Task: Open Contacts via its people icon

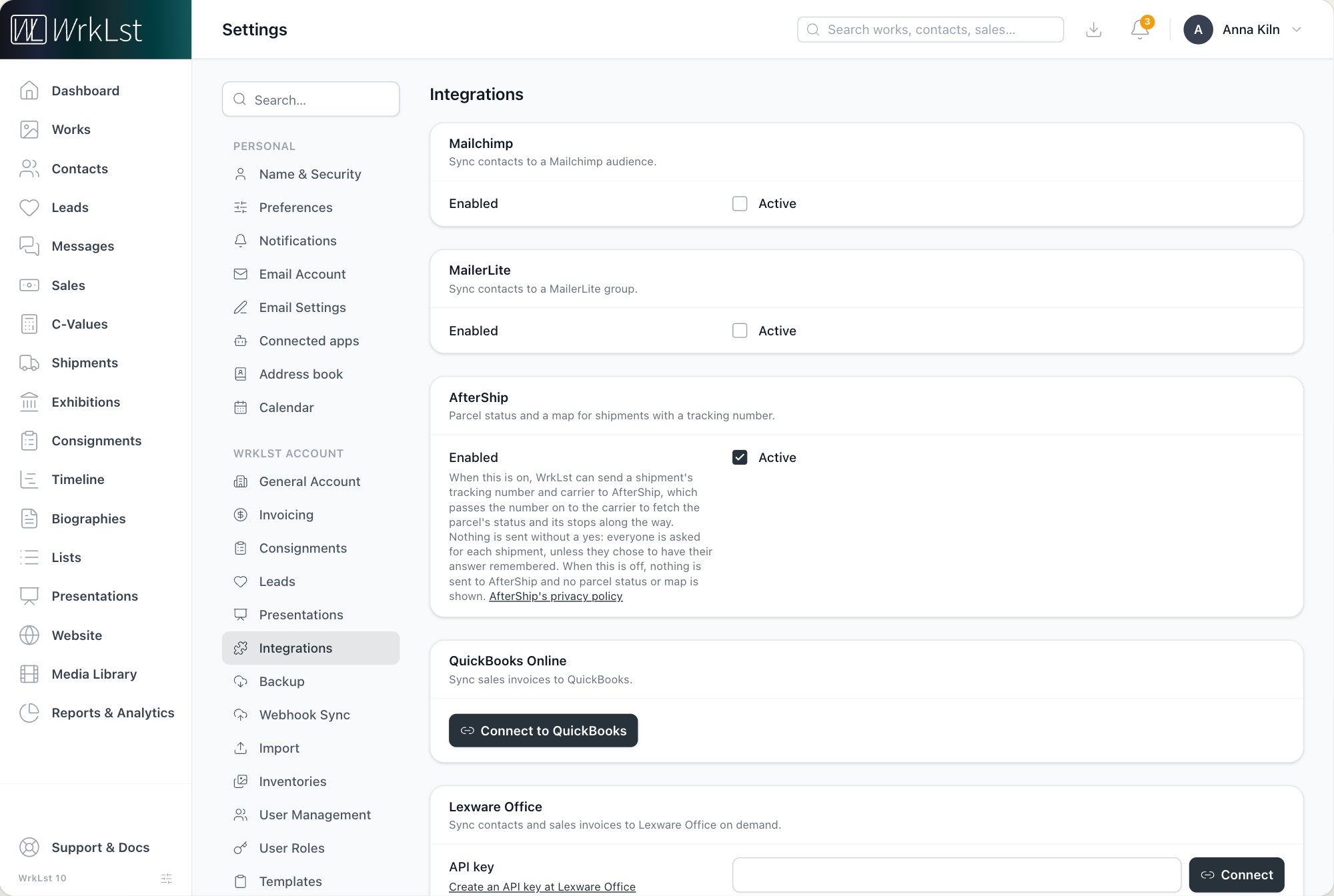Action: (x=29, y=169)
